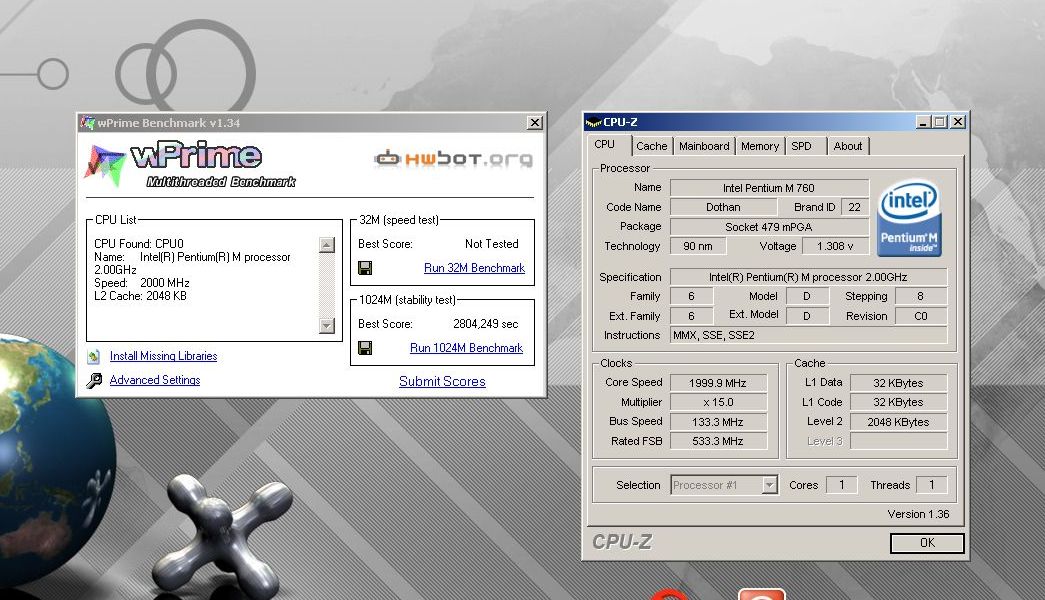Click the wPrime title bar icon
This screenshot has height=600, width=1045.
87,123
